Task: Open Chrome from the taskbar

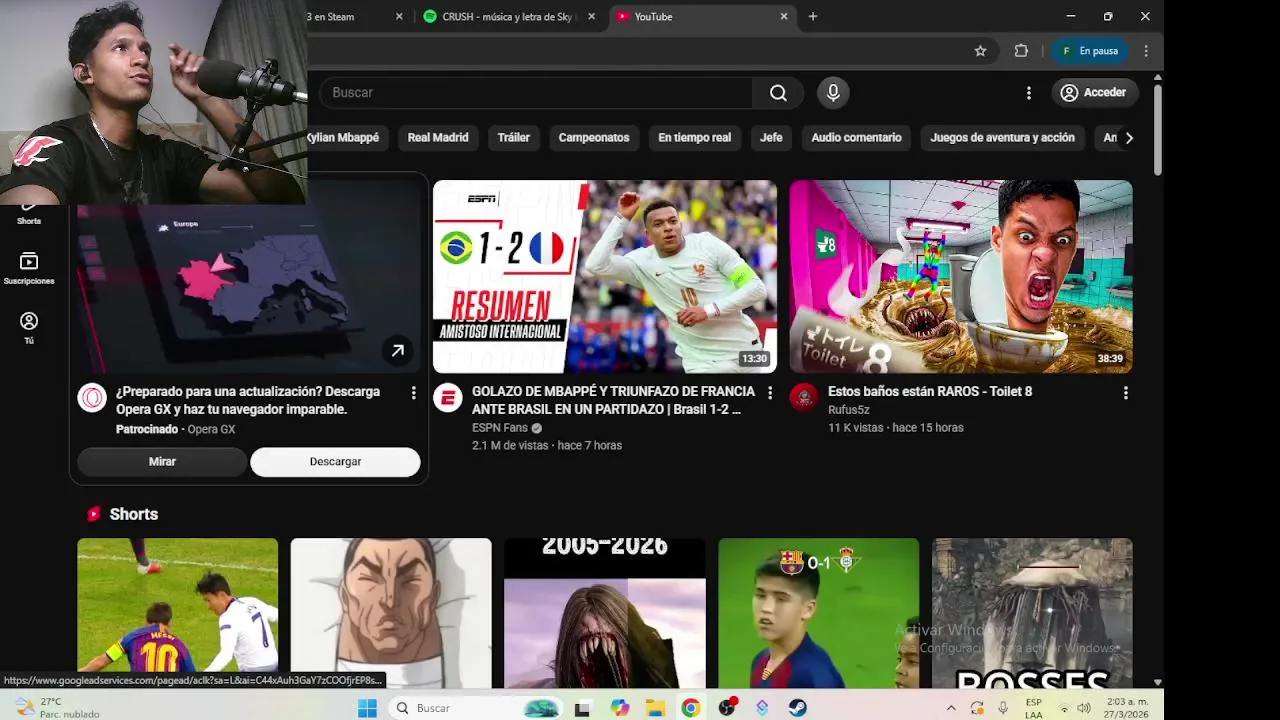Action: (691, 708)
